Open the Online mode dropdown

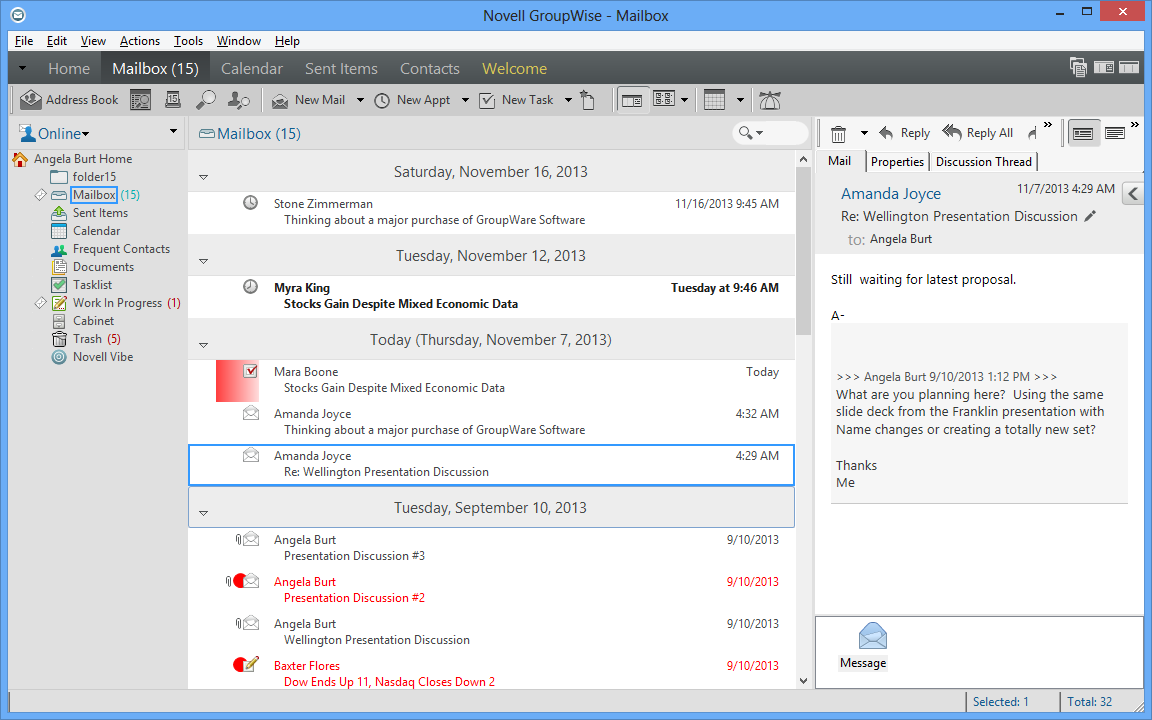point(54,134)
